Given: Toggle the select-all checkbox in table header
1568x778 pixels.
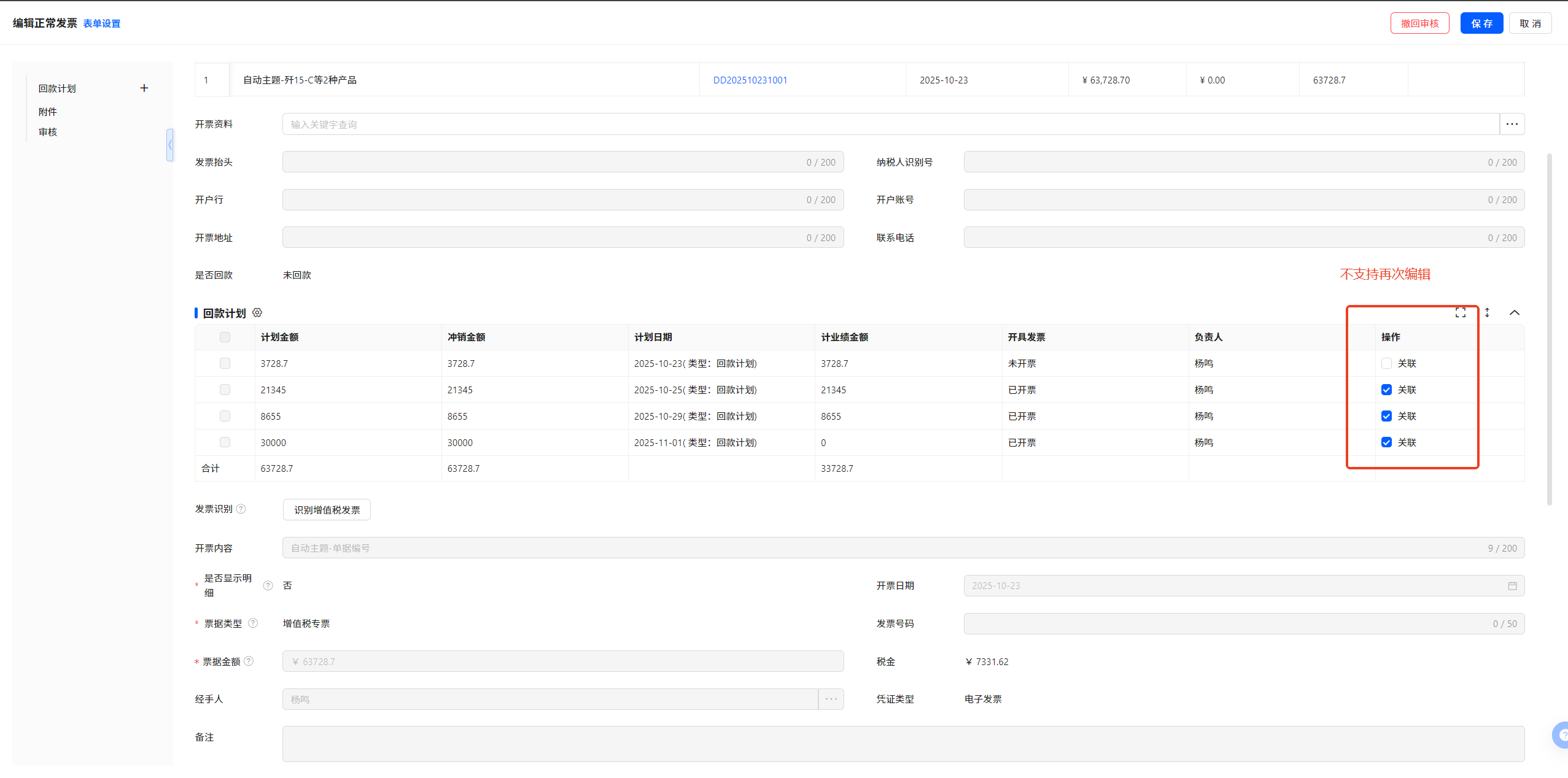Looking at the screenshot, I should point(225,337).
